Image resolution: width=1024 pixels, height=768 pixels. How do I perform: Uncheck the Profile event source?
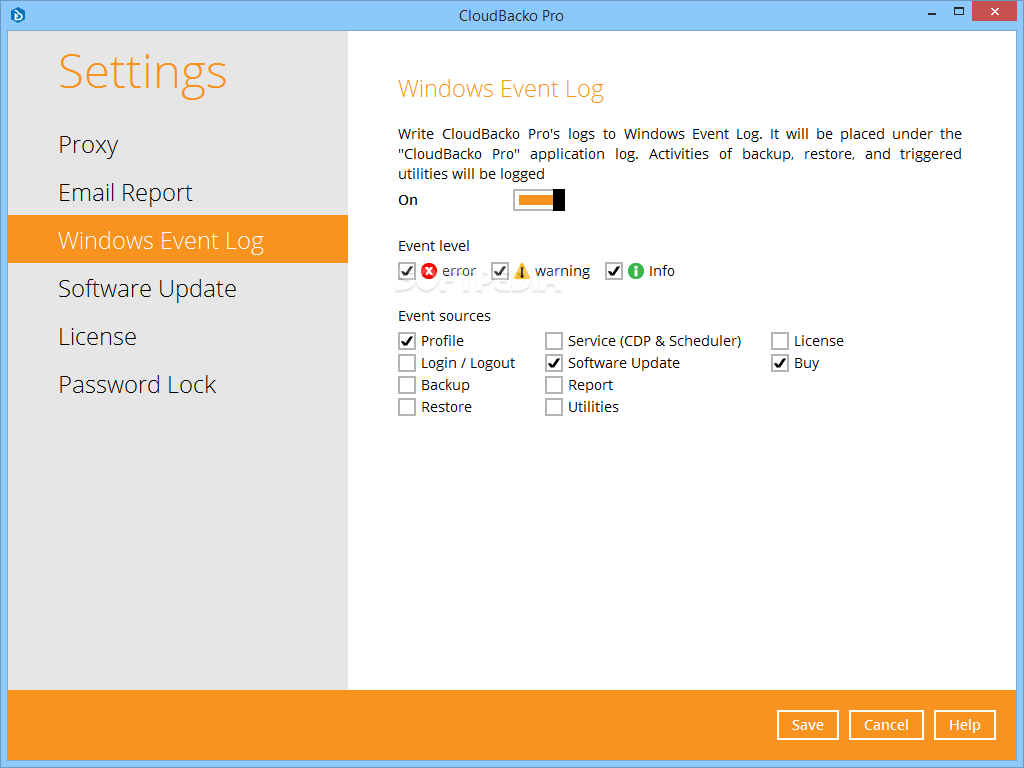point(407,341)
